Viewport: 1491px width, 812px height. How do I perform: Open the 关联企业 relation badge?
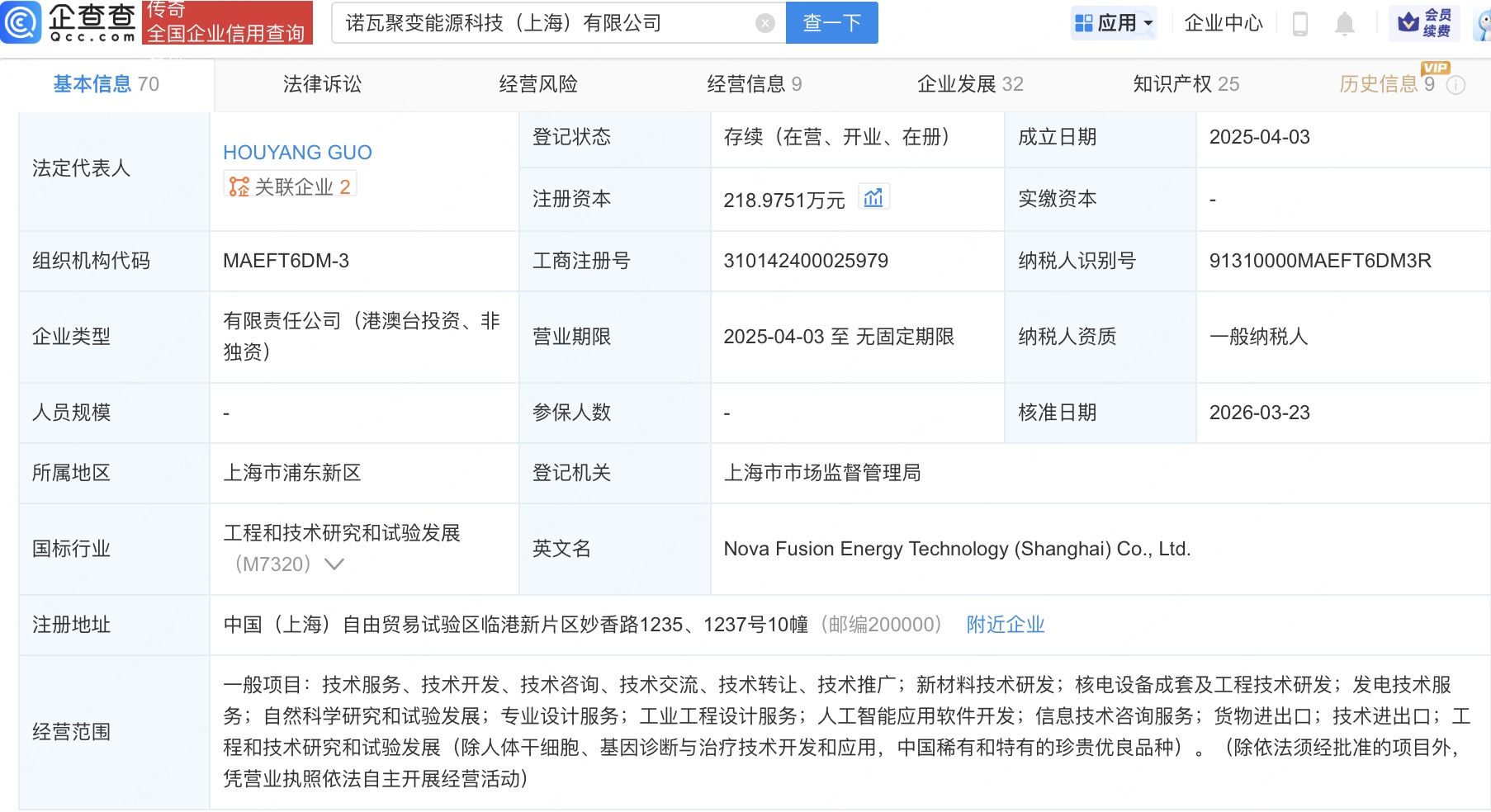coord(290,186)
